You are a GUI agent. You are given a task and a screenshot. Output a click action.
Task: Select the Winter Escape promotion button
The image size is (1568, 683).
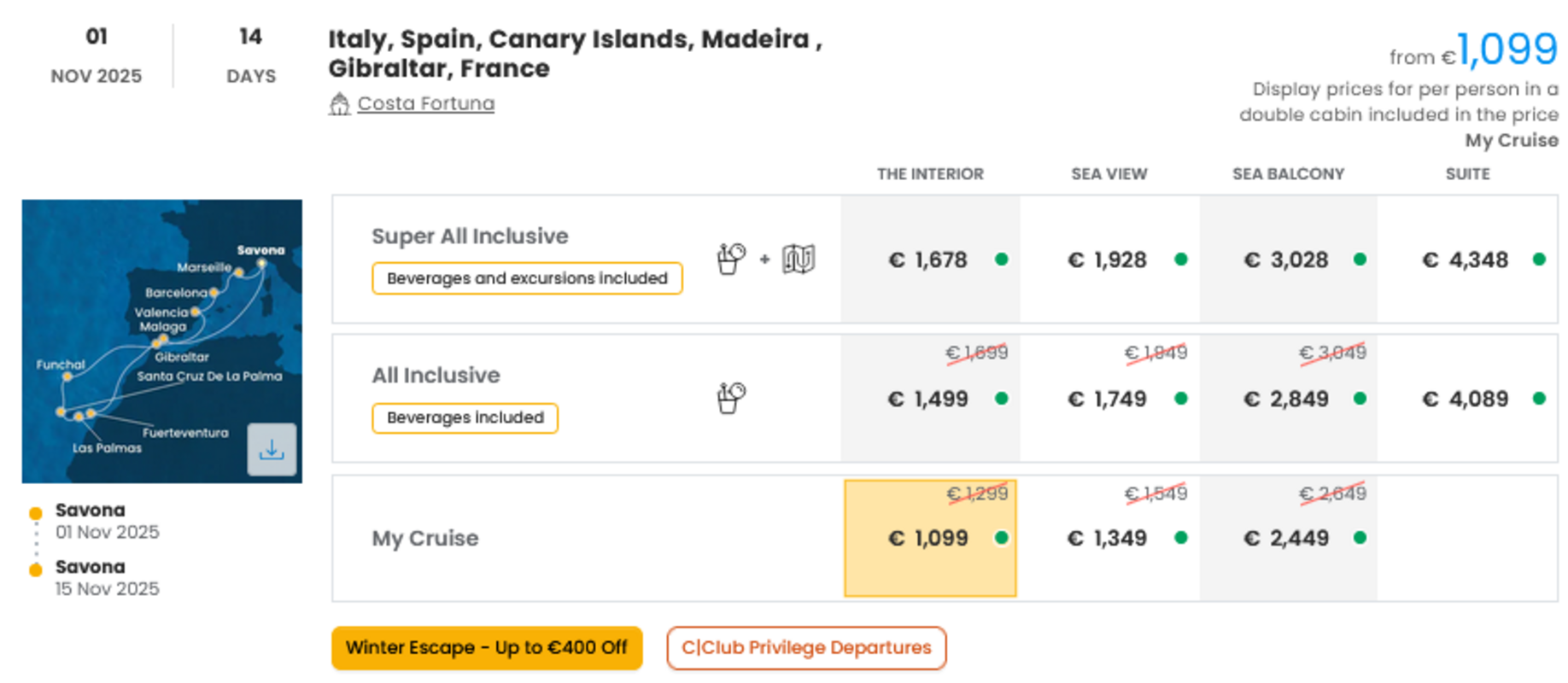487,648
